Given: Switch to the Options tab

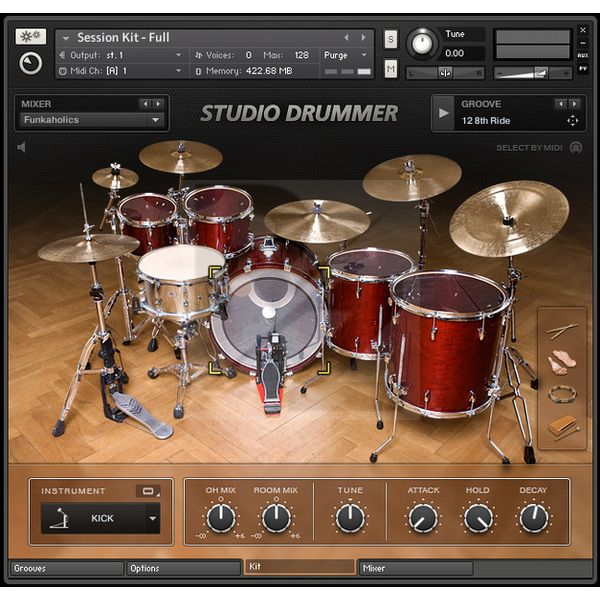Looking at the screenshot, I should [184, 568].
